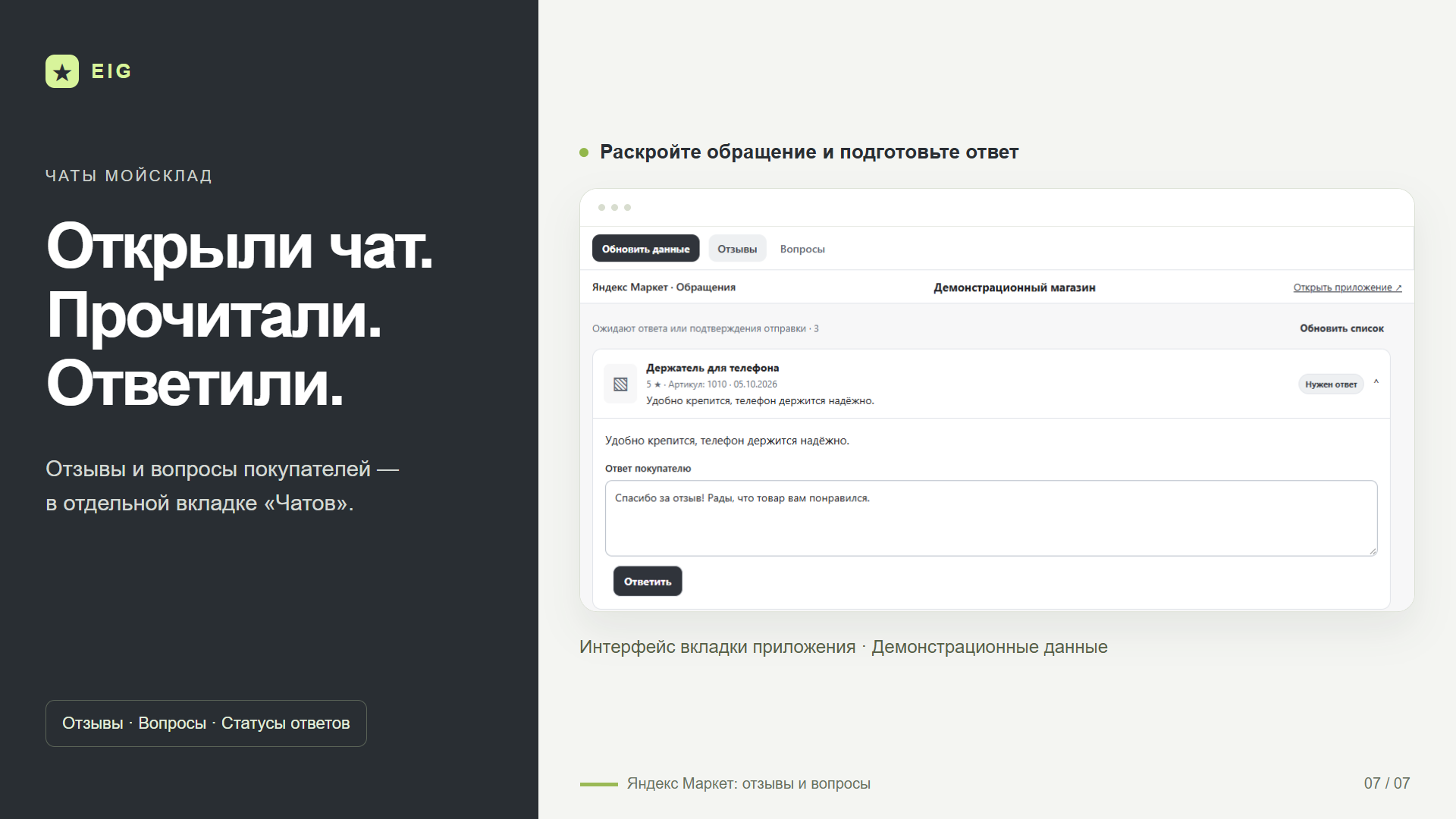Click the Яндекс Маркет: отзывы и вопросы footer text
The height and width of the screenshot is (819, 1456).
[748, 783]
